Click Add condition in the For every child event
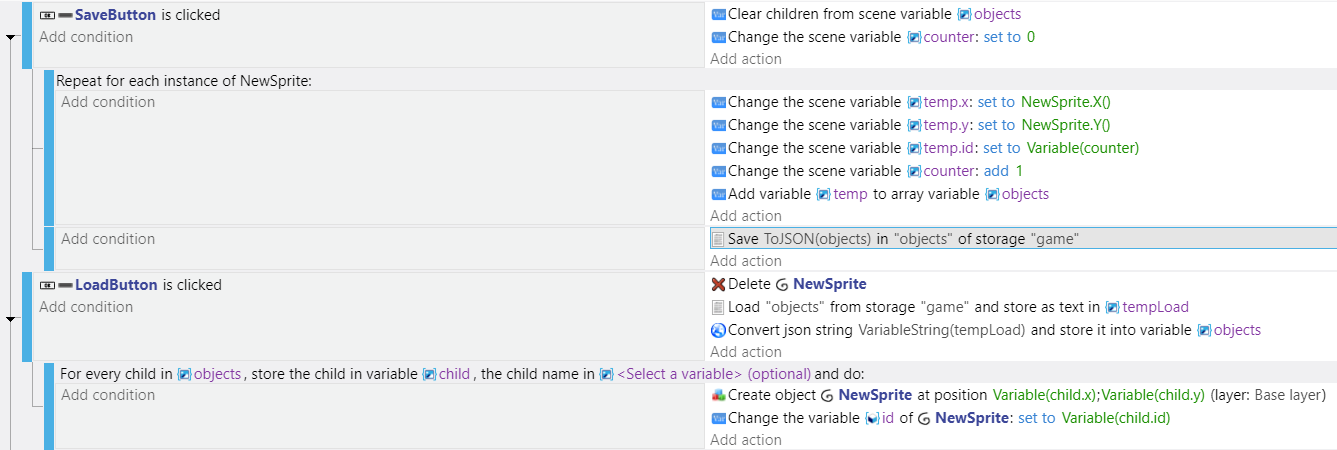Viewport: 1337px width, 450px height. coord(108,395)
